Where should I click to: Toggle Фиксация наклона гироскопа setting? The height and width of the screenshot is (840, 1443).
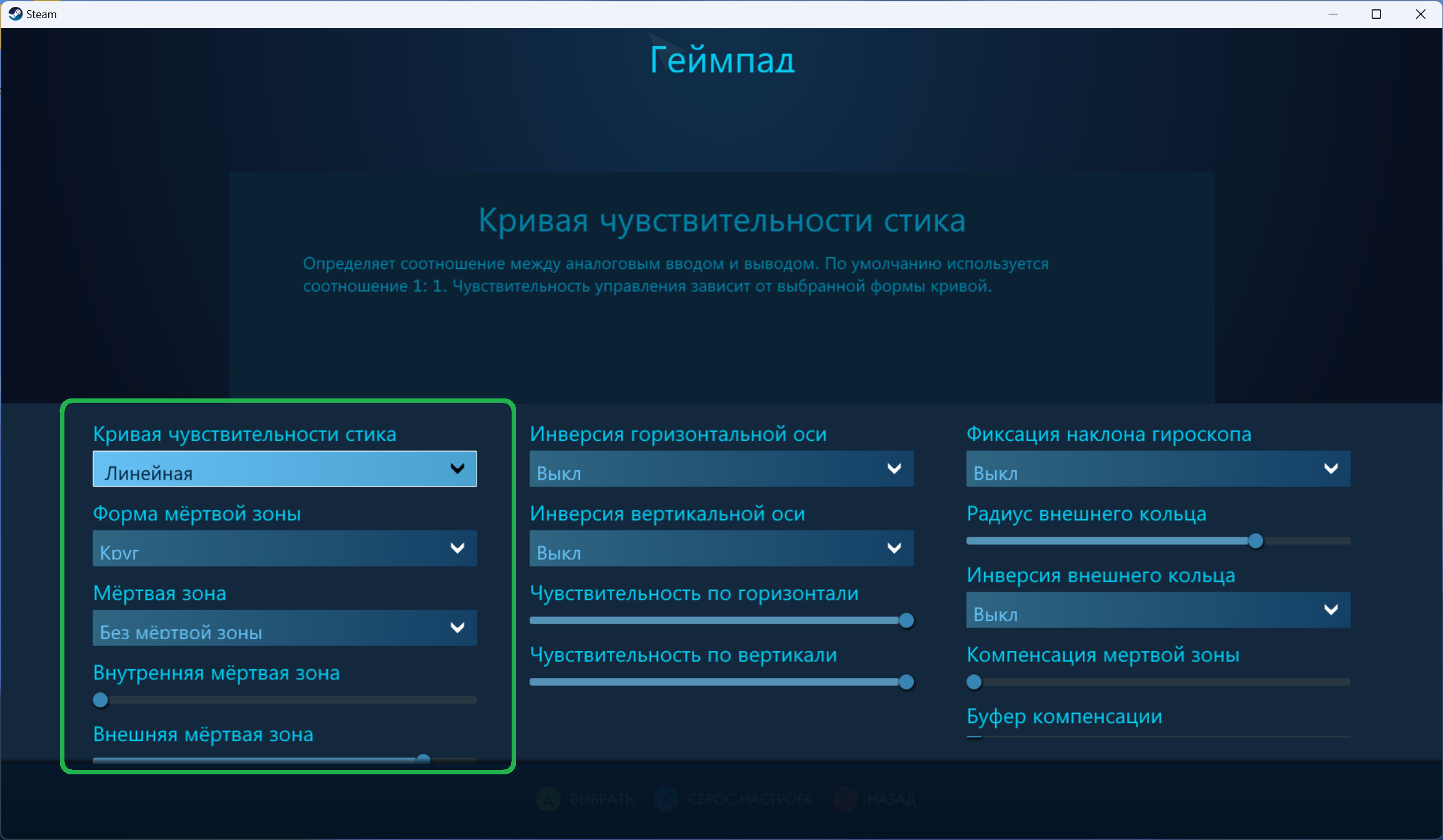(1158, 469)
